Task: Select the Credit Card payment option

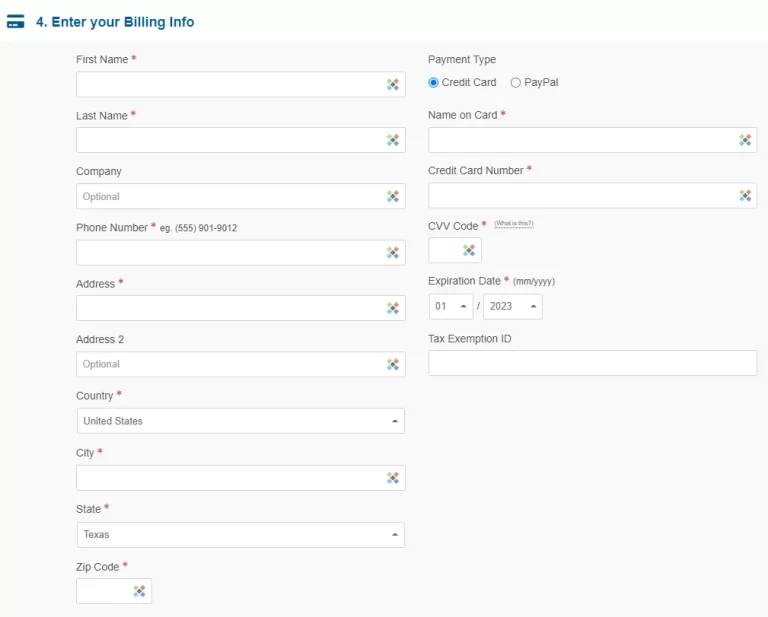Action: click(x=434, y=83)
